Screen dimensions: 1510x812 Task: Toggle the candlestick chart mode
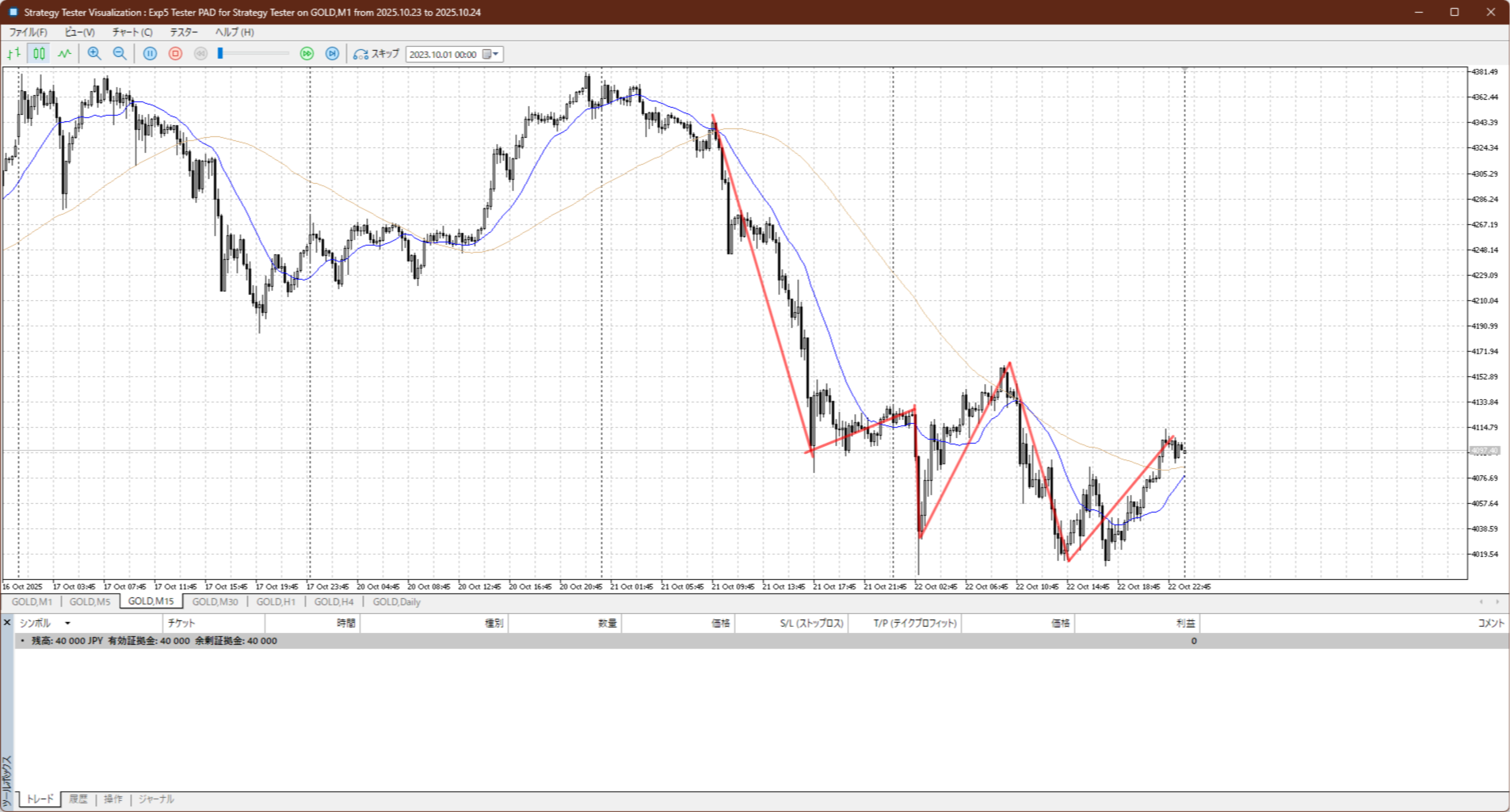(x=39, y=54)
